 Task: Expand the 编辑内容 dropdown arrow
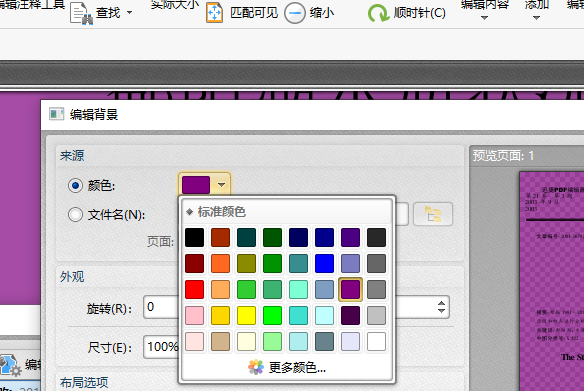point(484,18)
